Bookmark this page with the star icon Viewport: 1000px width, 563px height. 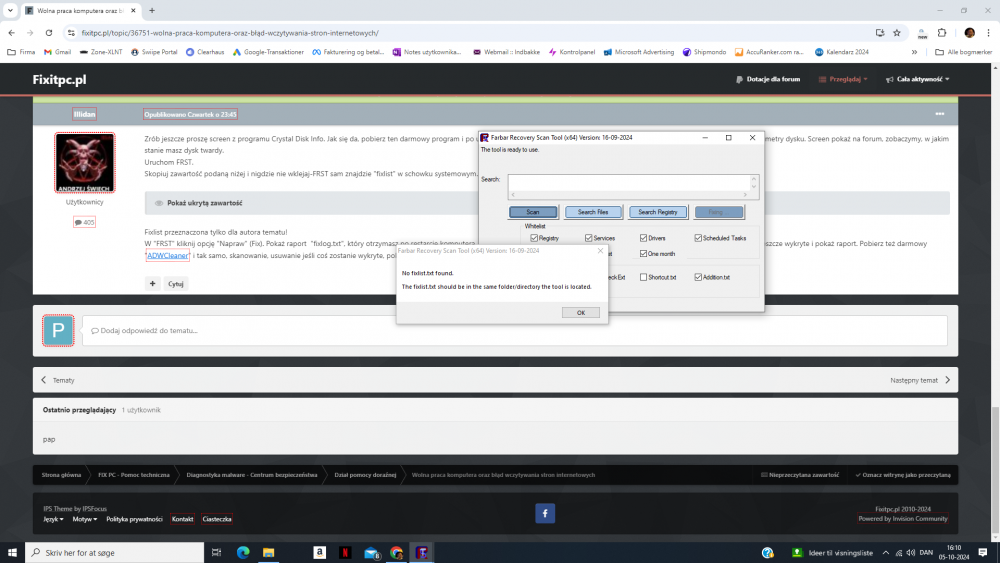click(897, 32)
